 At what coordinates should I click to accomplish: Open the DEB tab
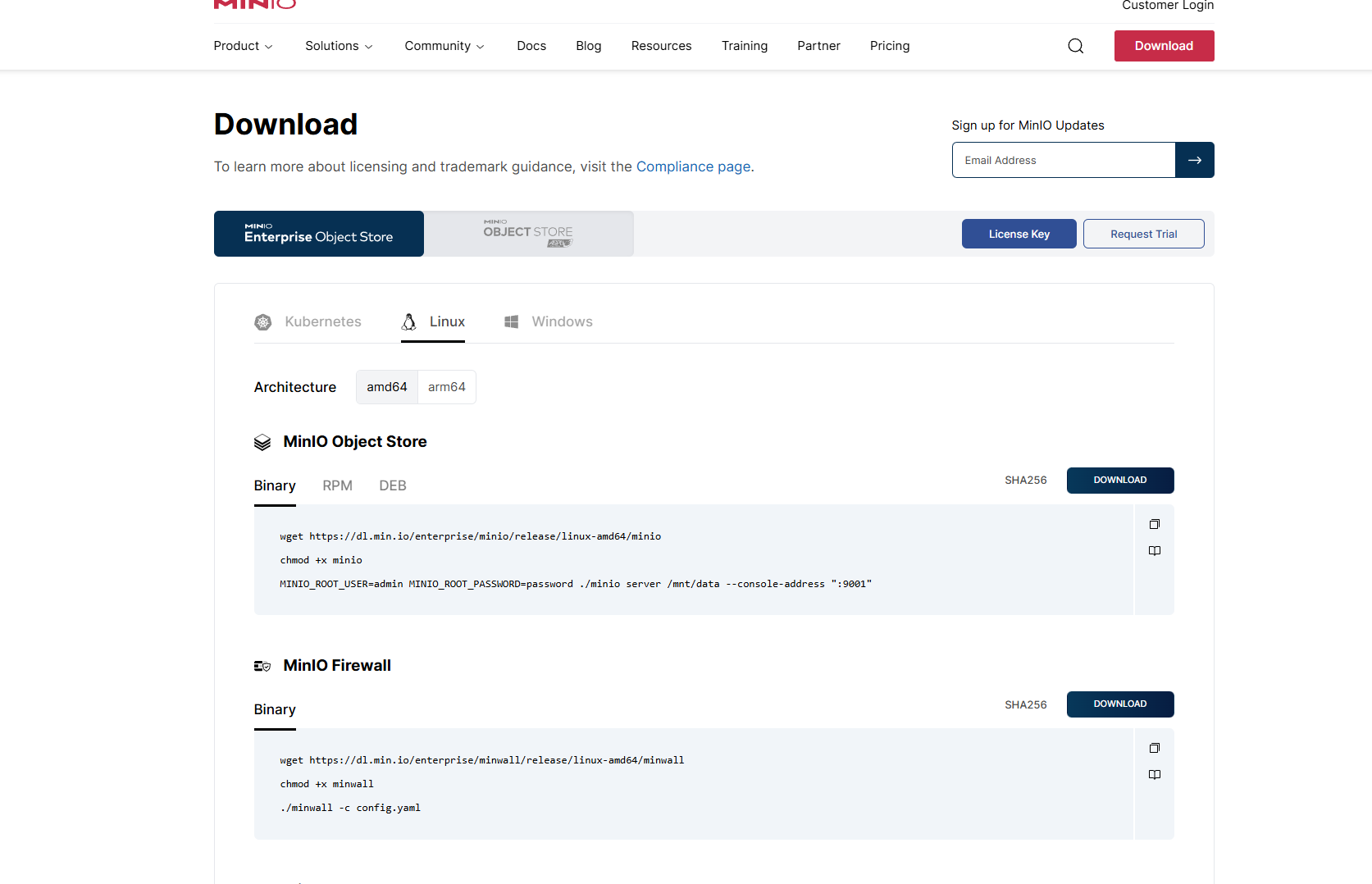click(x=393, y=485)
